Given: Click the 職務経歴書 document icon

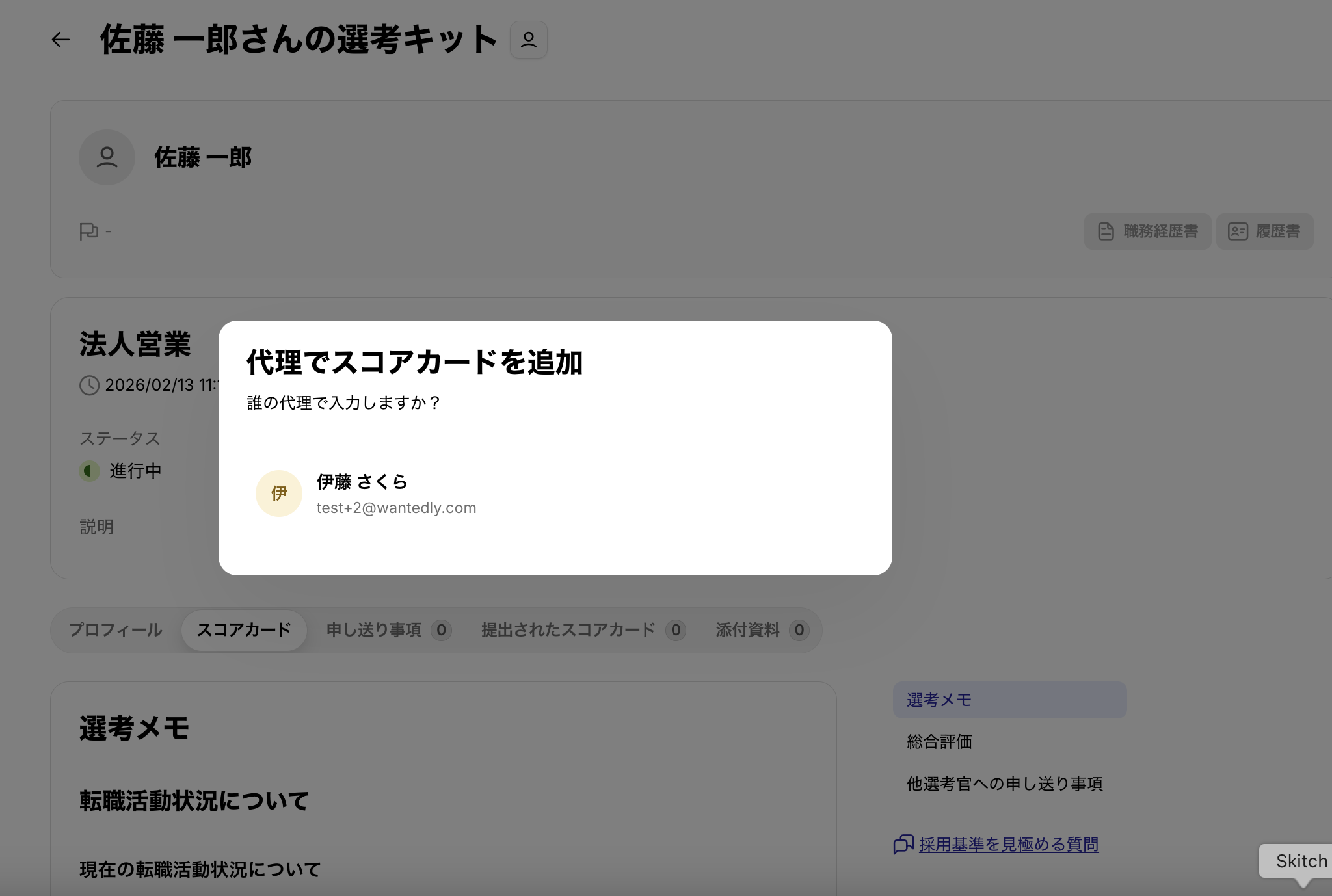Looking at the screenshot, I should coord(1106,231).
